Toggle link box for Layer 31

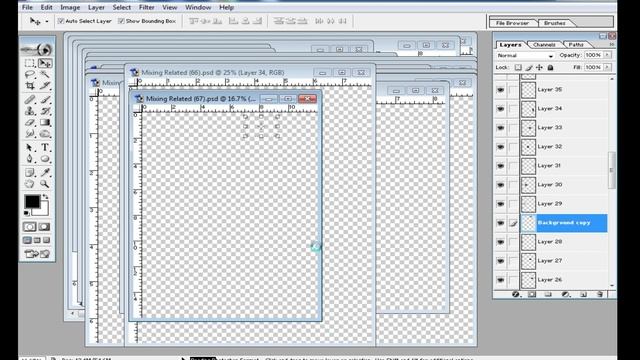513,166
